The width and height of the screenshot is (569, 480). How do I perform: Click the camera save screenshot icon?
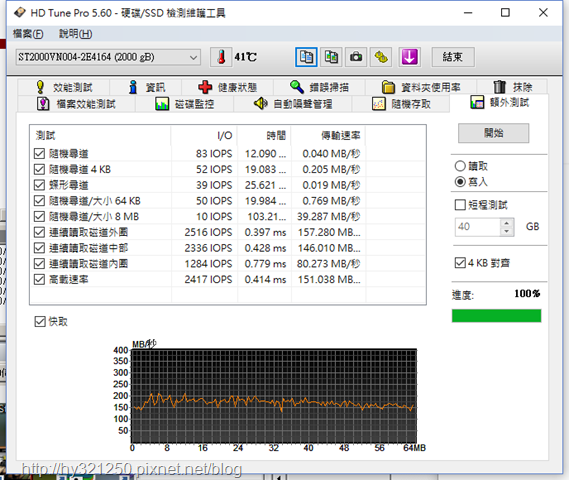(356, 57)
